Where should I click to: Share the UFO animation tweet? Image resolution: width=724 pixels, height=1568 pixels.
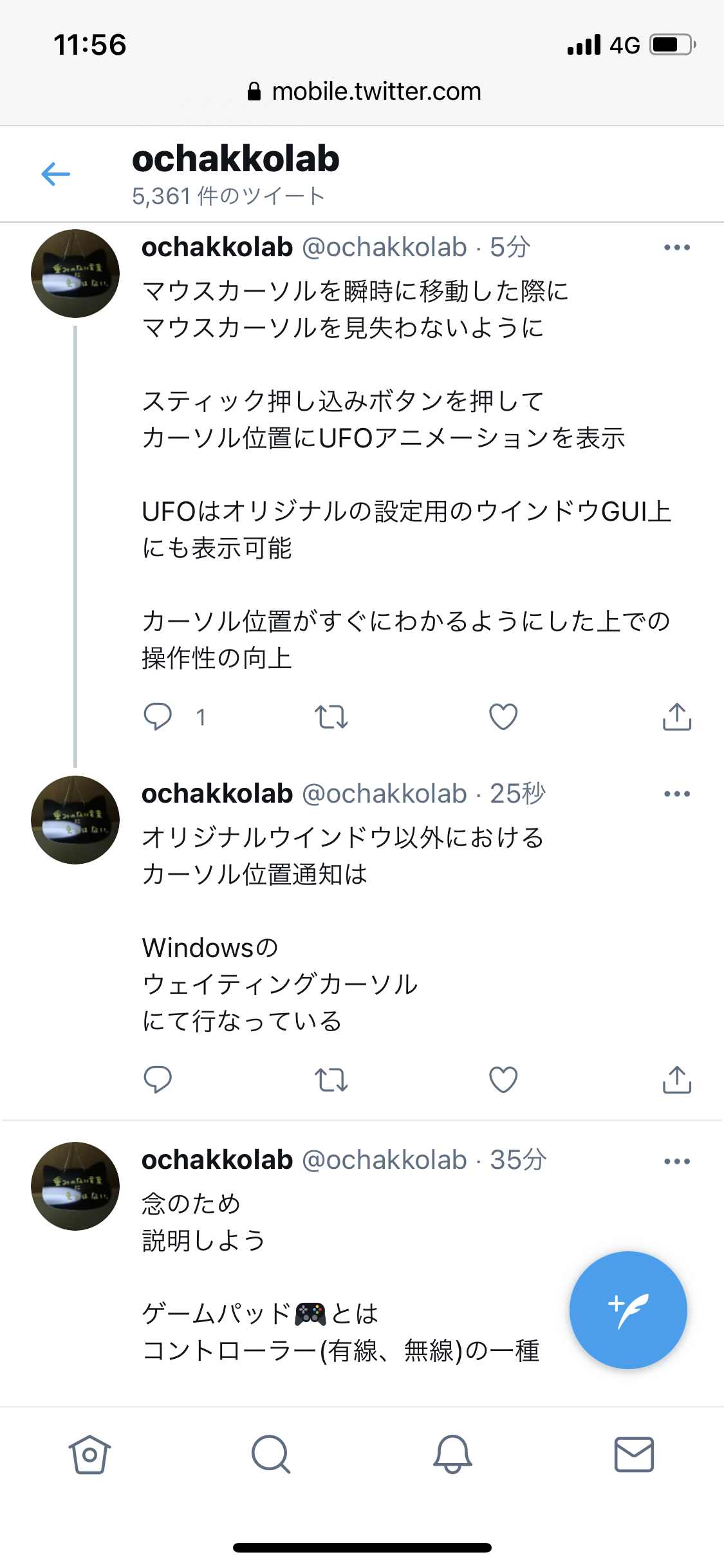click(676, 716)
